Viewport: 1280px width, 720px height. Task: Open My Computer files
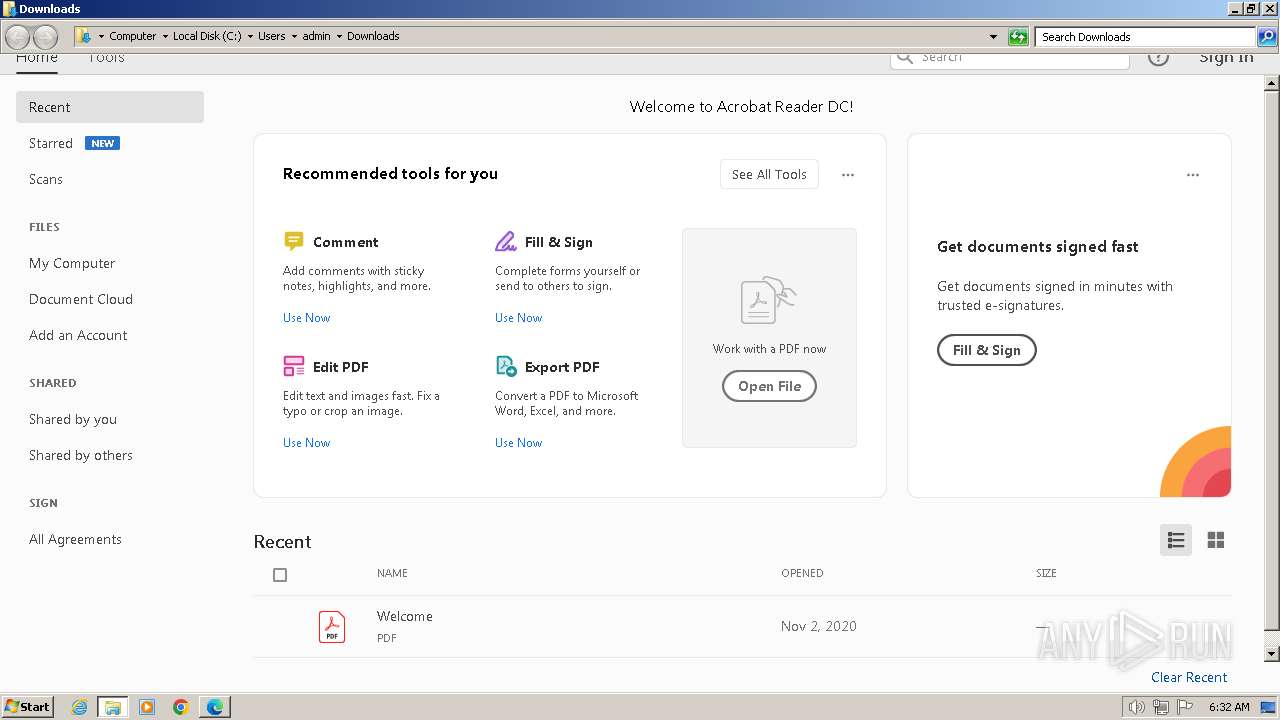coord(72,263)
